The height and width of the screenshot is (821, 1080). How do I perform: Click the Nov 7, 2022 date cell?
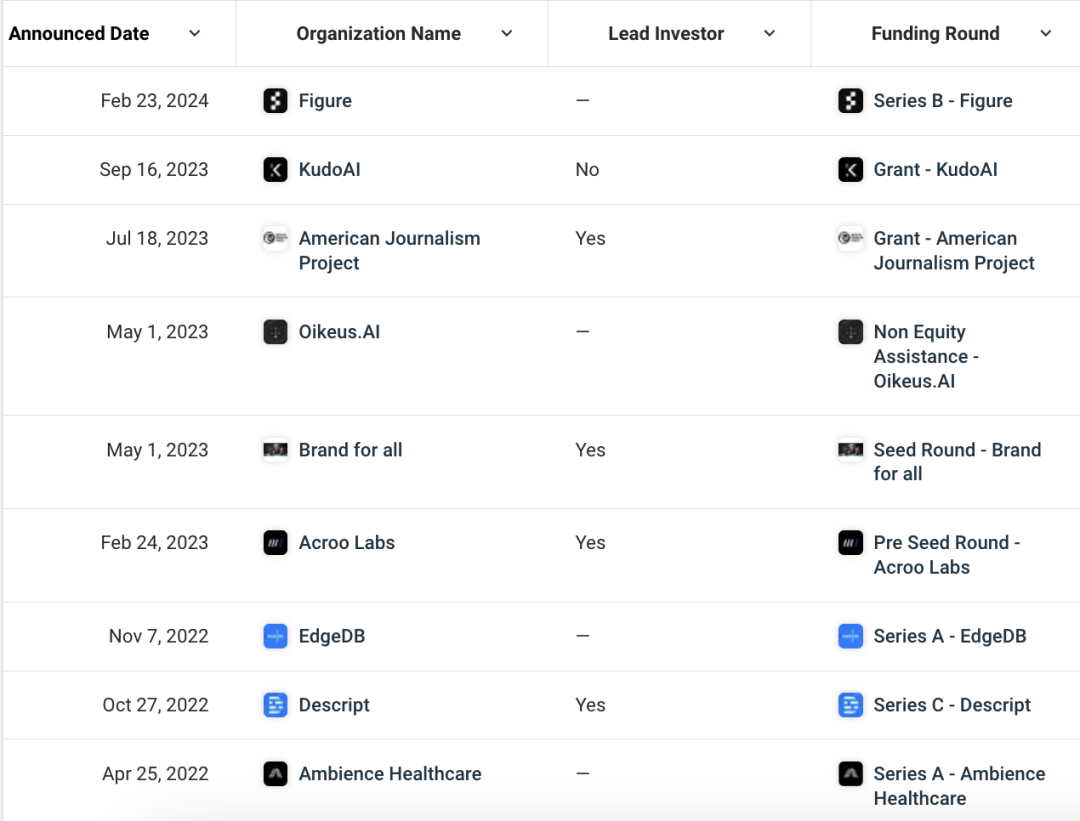tap(158, 636)
